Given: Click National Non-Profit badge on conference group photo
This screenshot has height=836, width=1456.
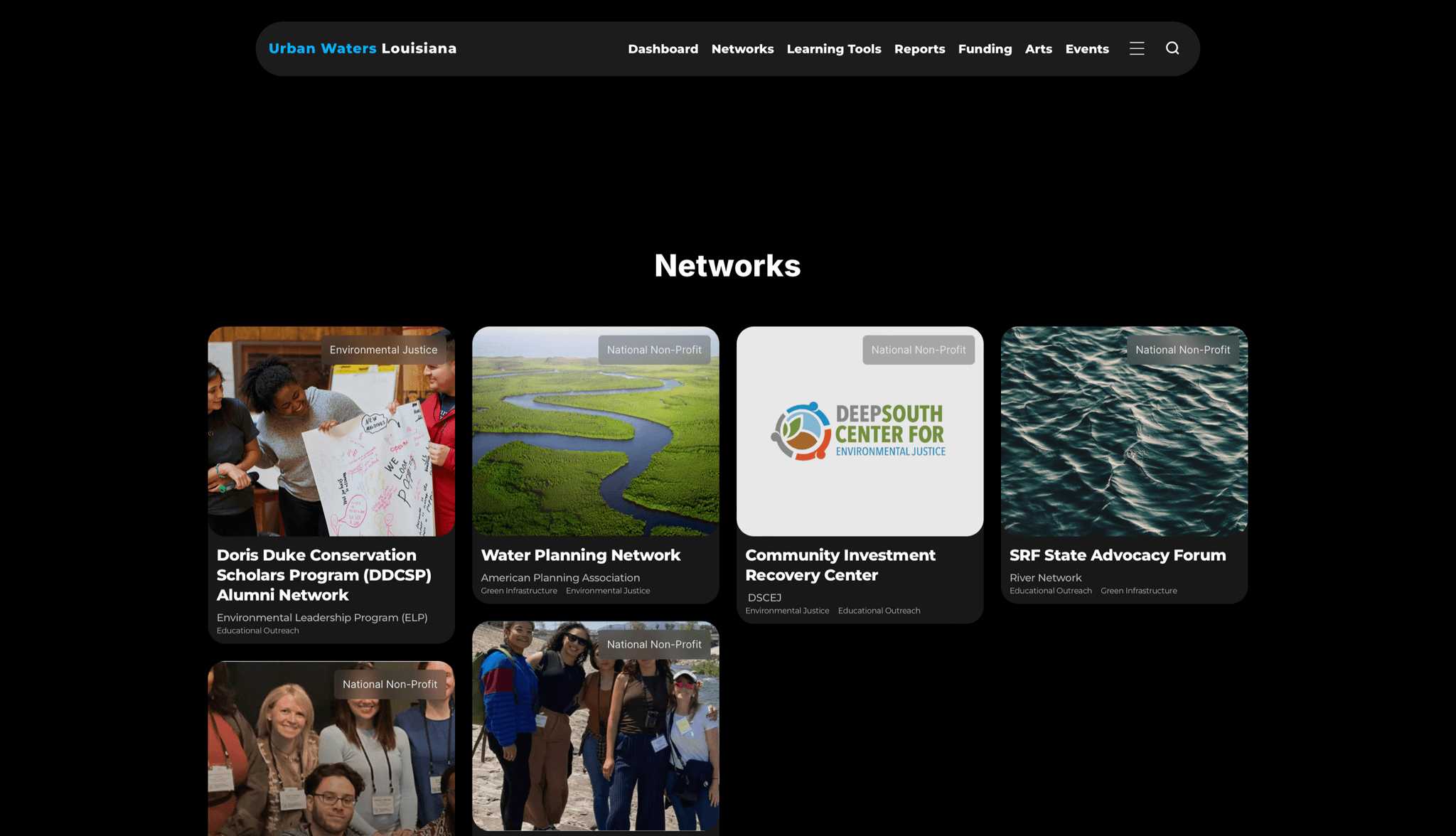Looking at the screenshot, I should coord(390,684).
